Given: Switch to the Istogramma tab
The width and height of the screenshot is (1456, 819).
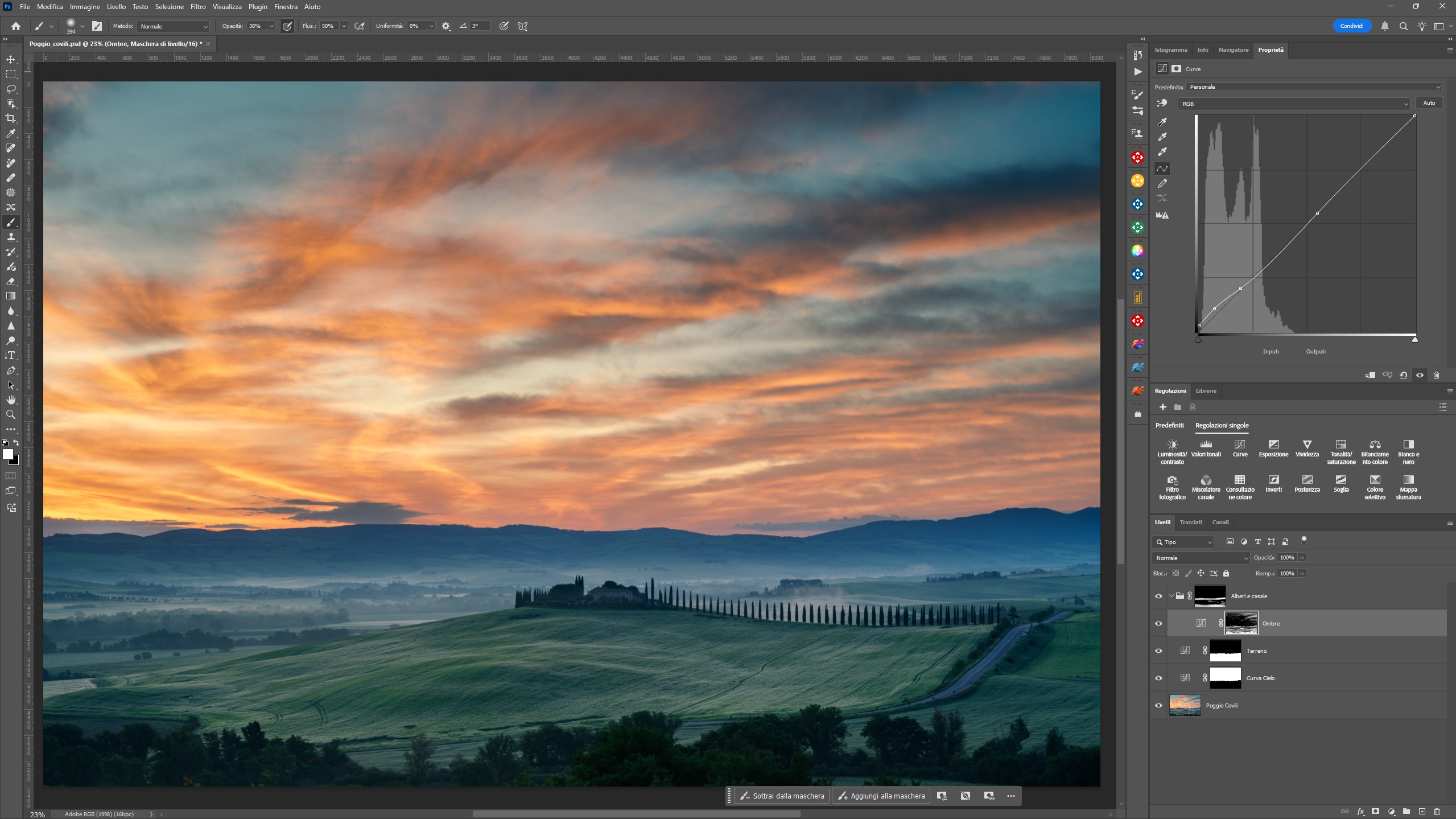Looking at the screenshot, I should 1170,50.
